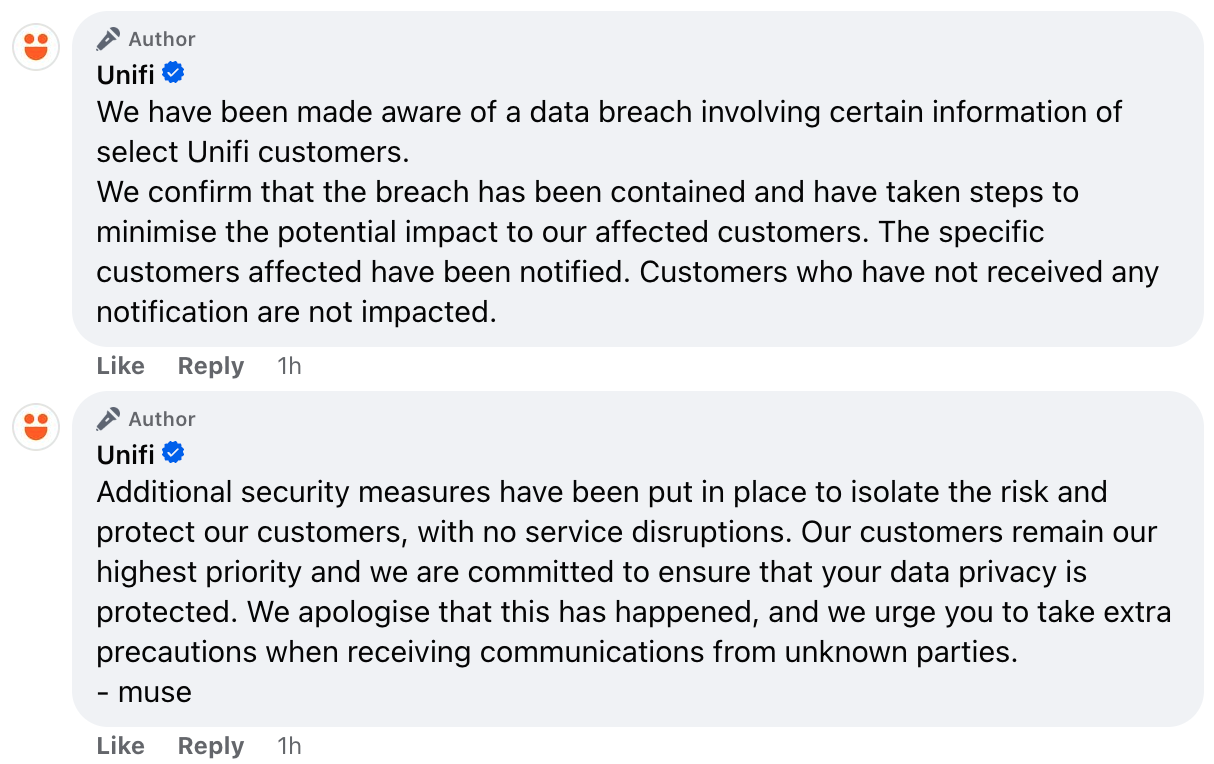Click Author label on data breach comment
This screenshot has height=764, width=1214.
click(162, 39)
